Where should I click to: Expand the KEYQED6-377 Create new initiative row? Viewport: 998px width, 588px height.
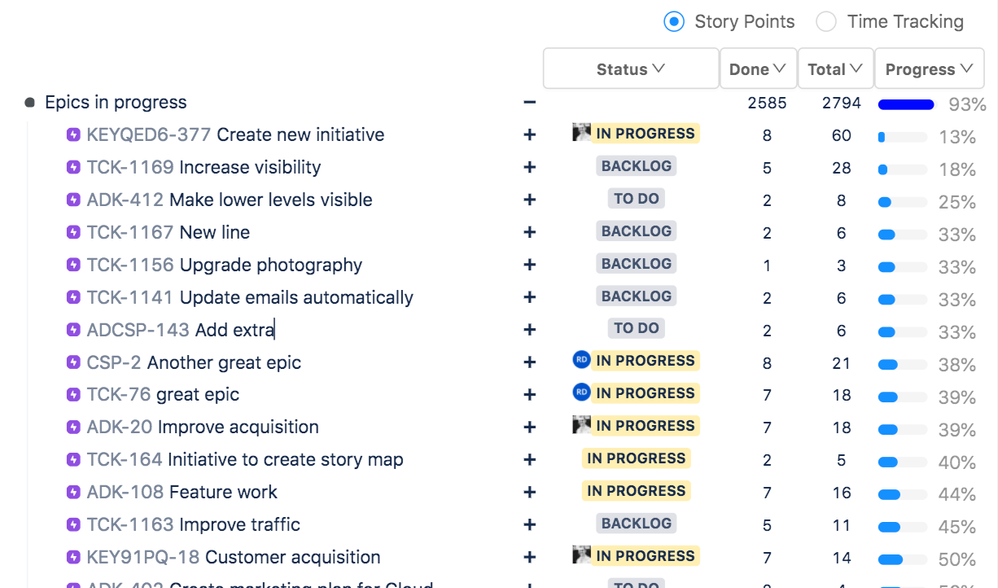click(x=530, y=135)
